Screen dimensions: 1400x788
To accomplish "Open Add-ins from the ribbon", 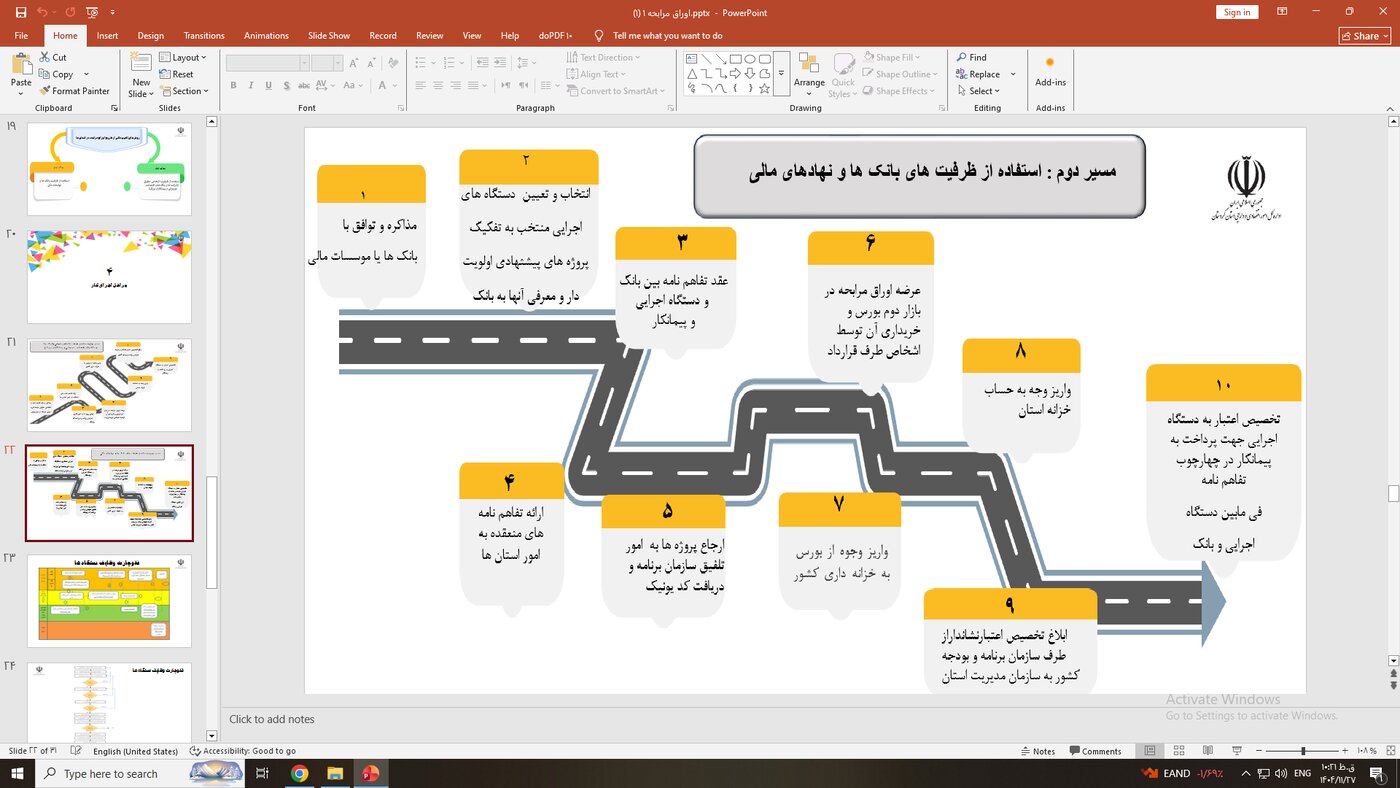I will coord(1050,72).
